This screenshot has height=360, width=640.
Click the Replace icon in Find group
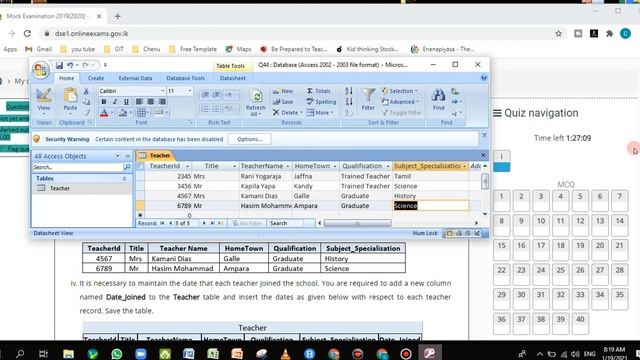click(455, 91)
